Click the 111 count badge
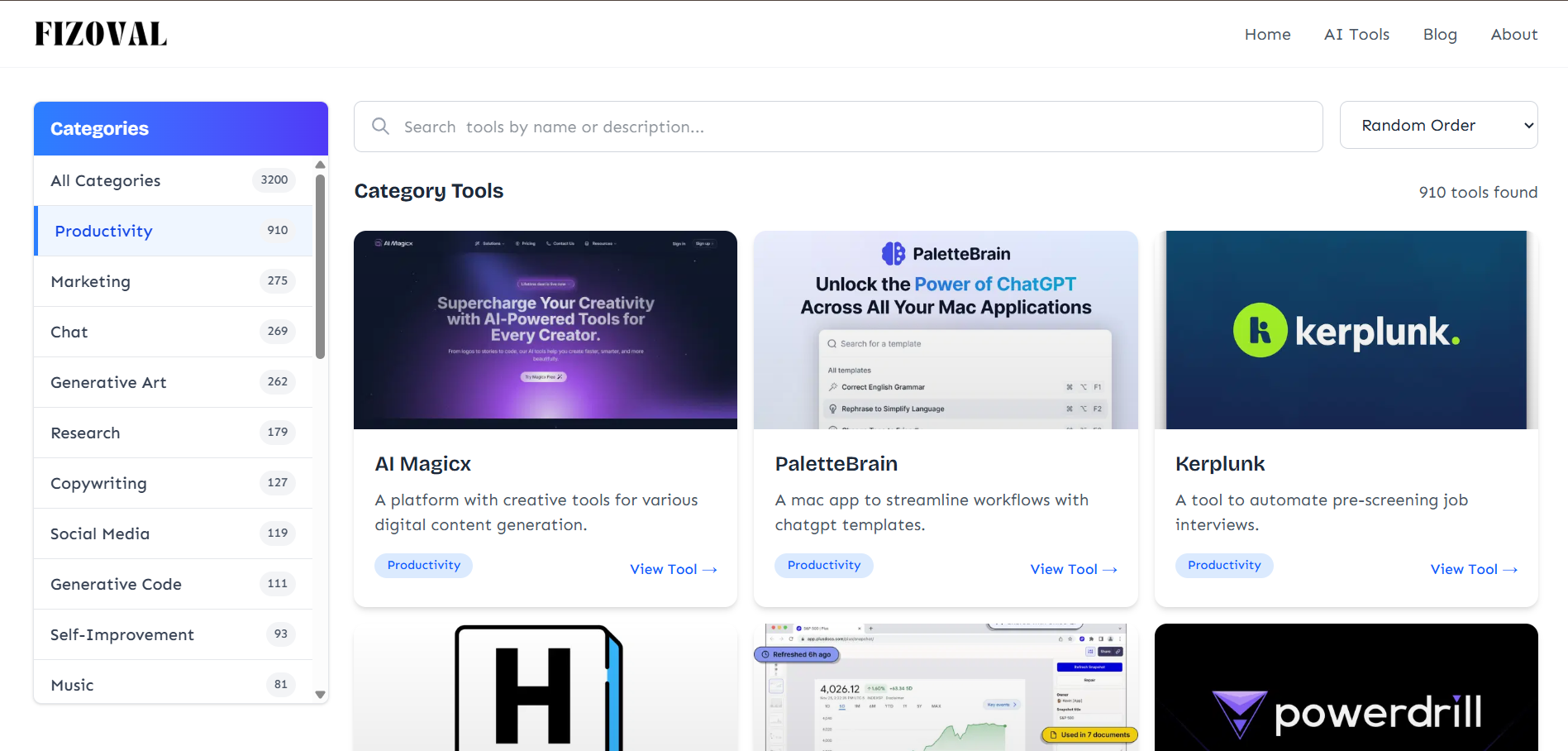Image resolution: width=1568 pixels, height=751 pixels. (x=278, y=583)
